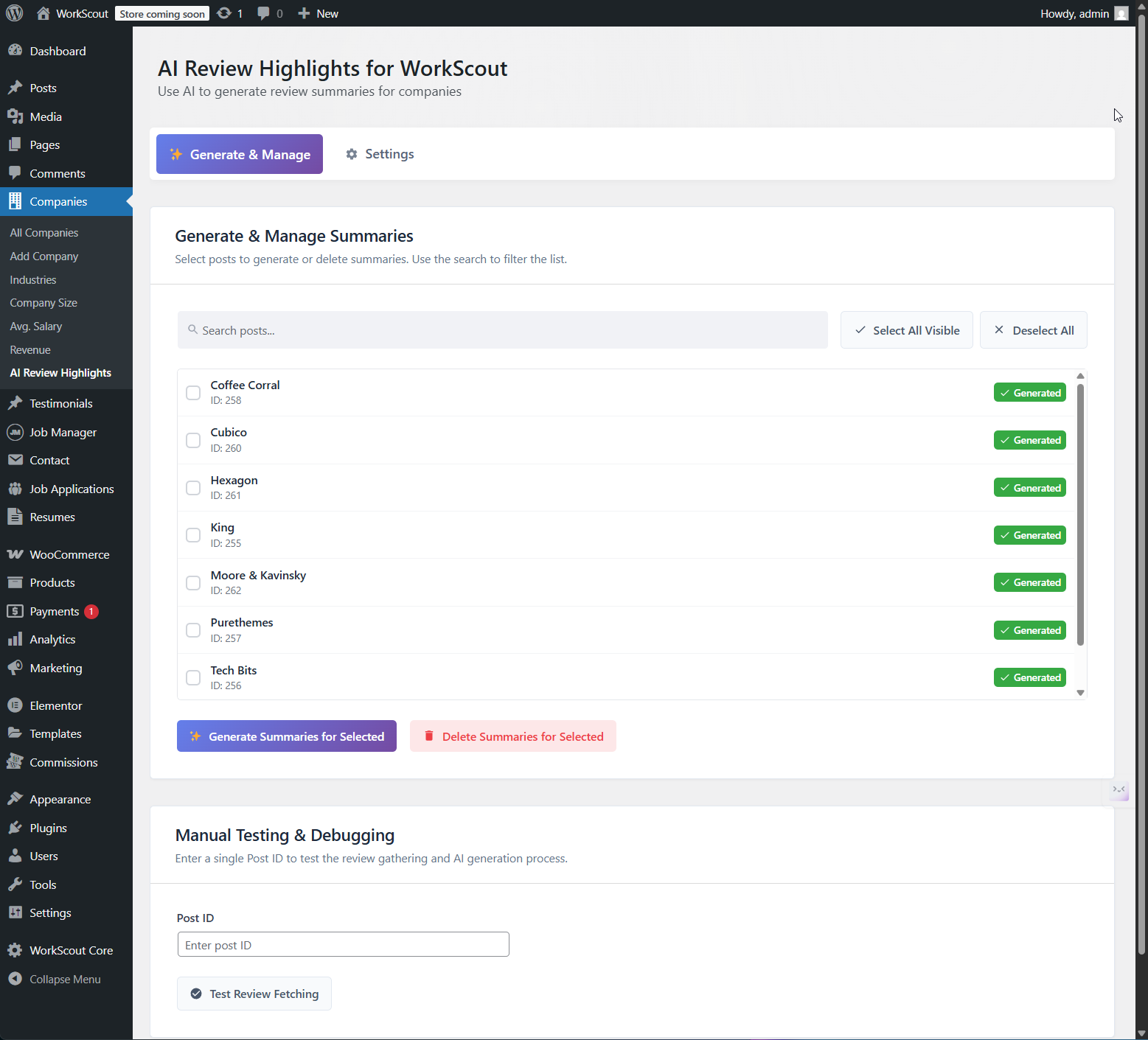
Task: Click the admin user avatar
Action: [1121, 13]
